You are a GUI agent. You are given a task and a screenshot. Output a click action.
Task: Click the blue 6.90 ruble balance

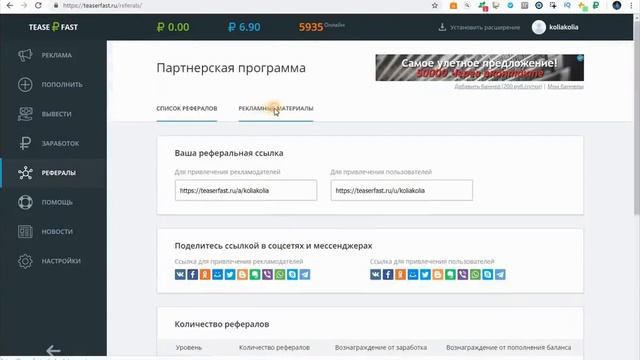tap(244, 27)
